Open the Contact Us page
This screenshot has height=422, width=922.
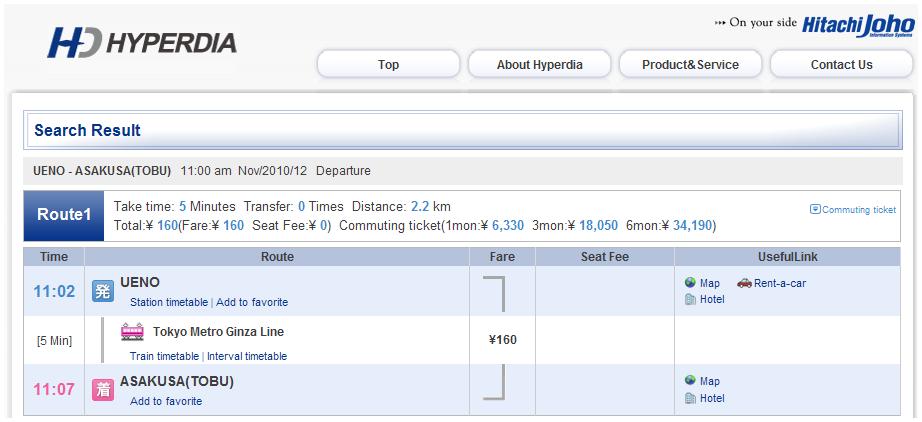click(841, 65)
